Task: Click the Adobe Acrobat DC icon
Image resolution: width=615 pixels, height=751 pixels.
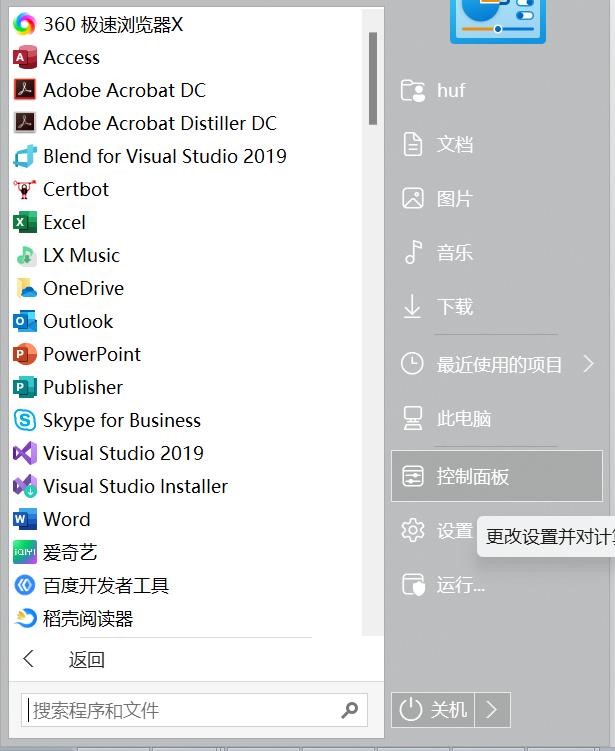Action: pos(24,90)
